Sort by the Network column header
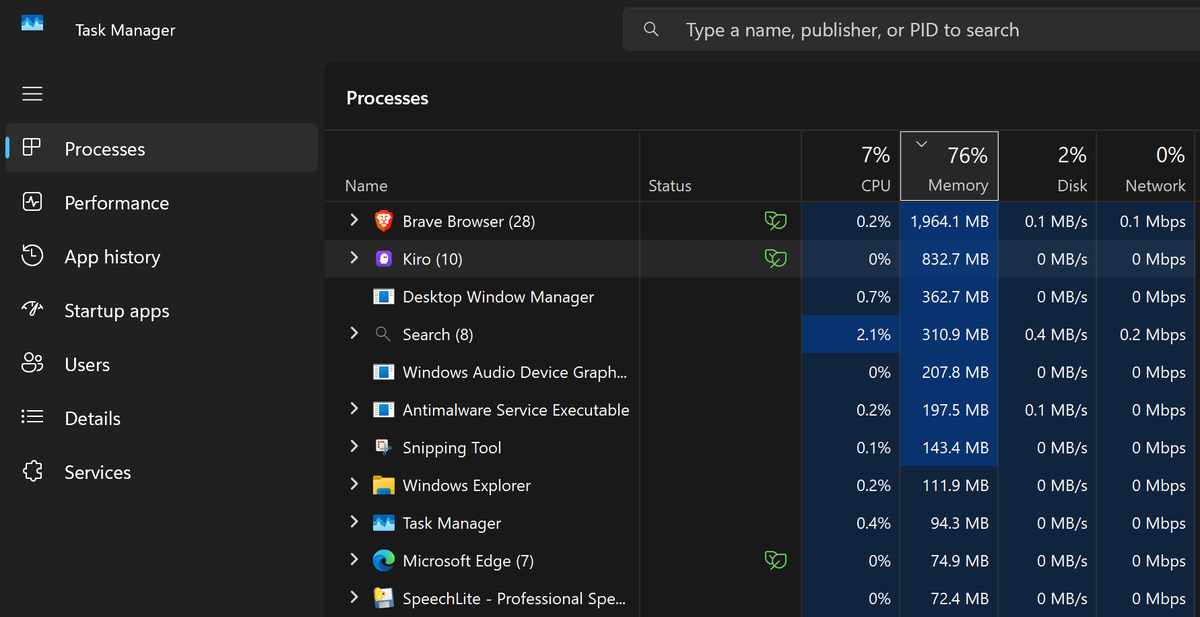Image resolution: width=1200 pixels, height=617 pixels. (x=1148, y=166)
